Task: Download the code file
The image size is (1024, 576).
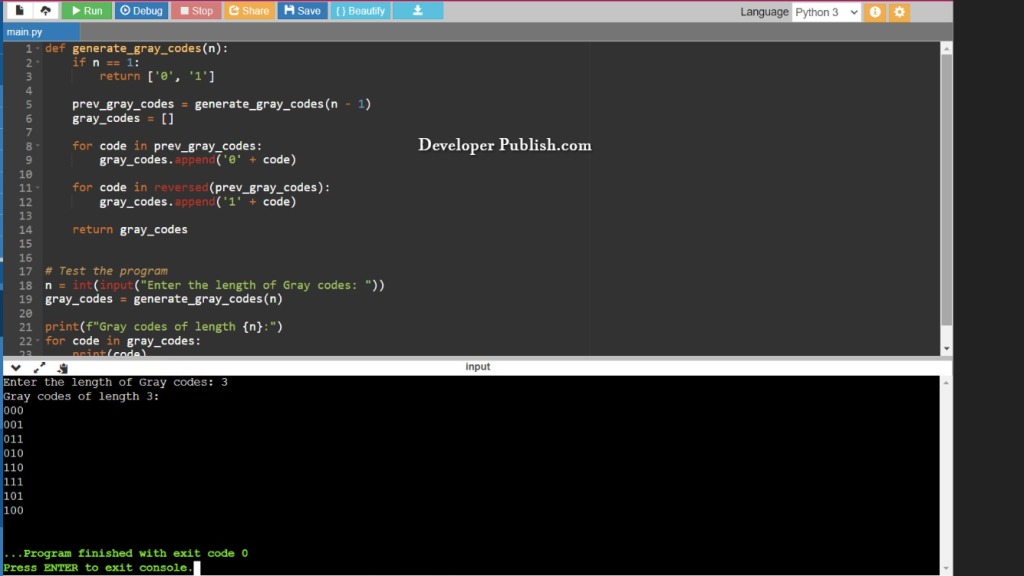Action: (417, 11)
